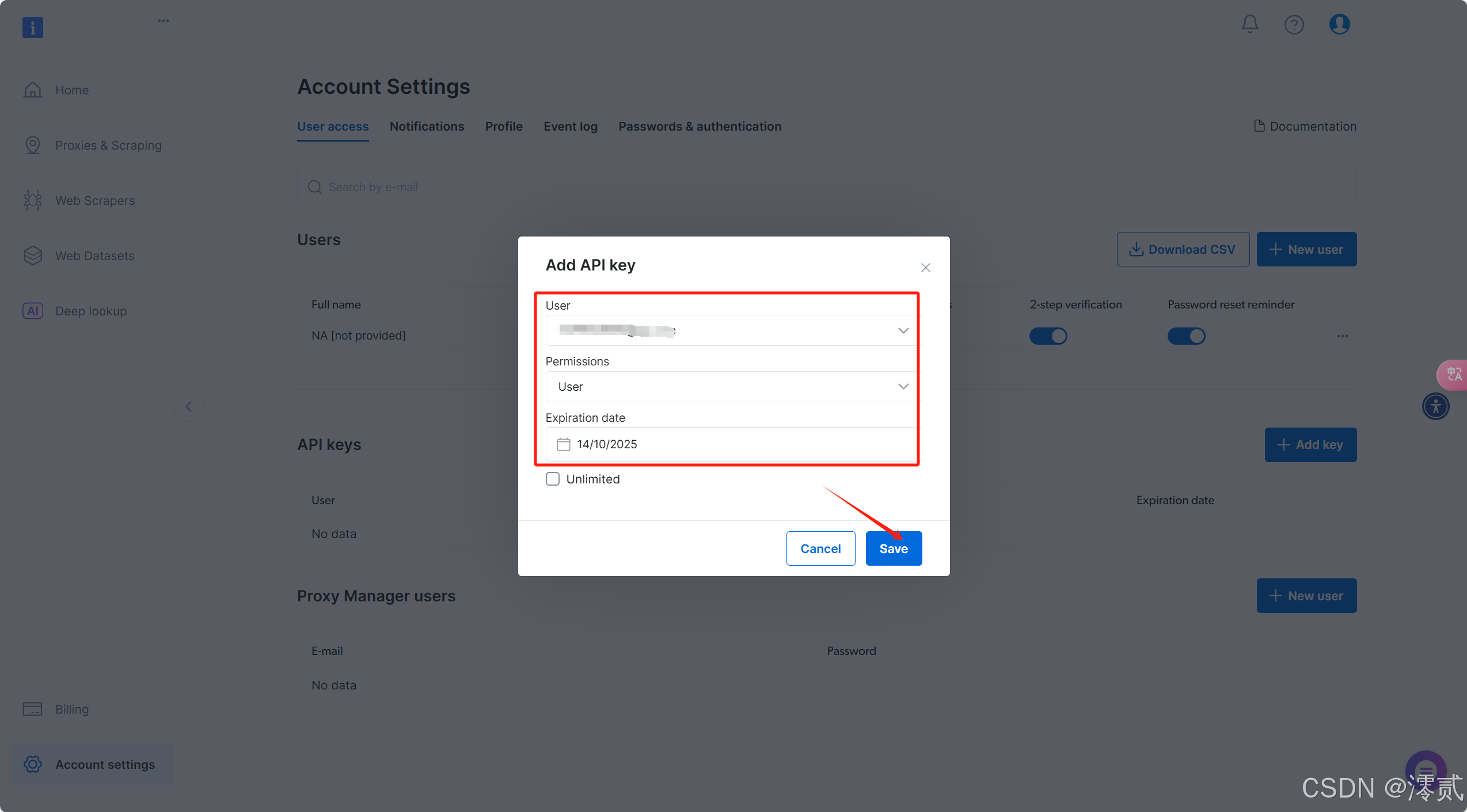Click the accessibility widget icon
The image size is (1467, 812).
(x=1435, y=406)
